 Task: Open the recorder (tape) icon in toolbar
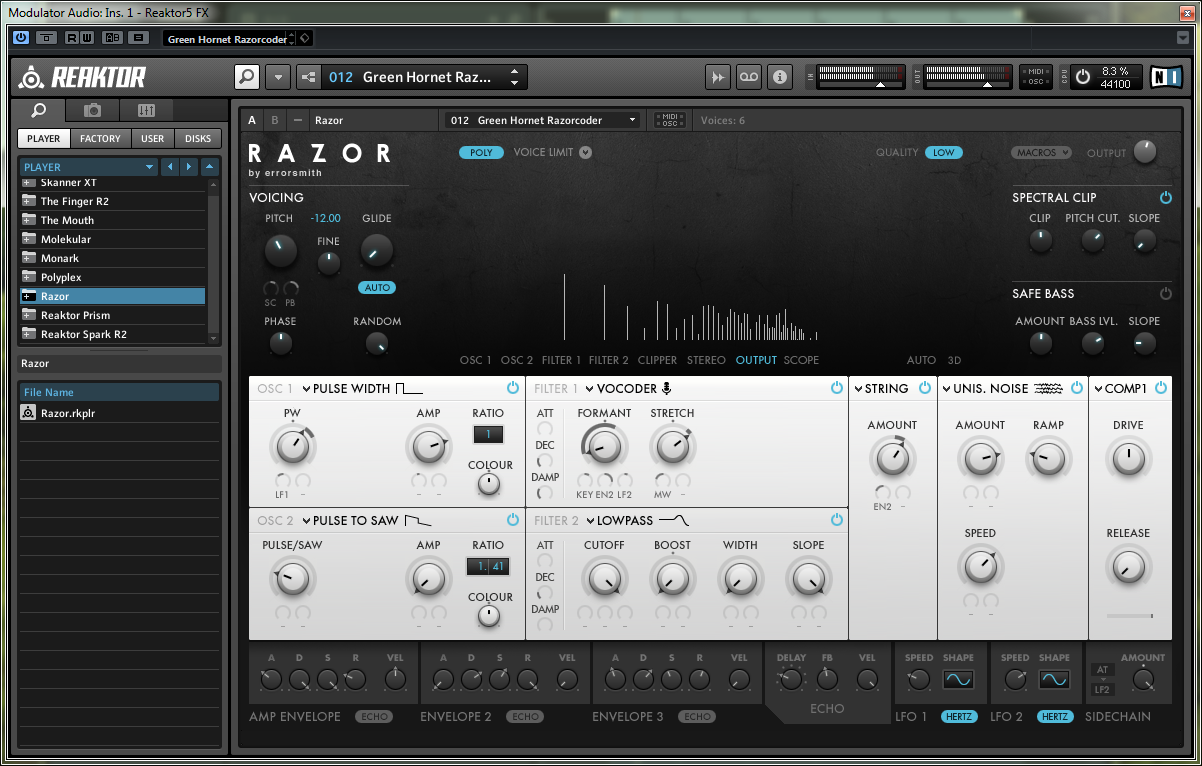[749, 77]
